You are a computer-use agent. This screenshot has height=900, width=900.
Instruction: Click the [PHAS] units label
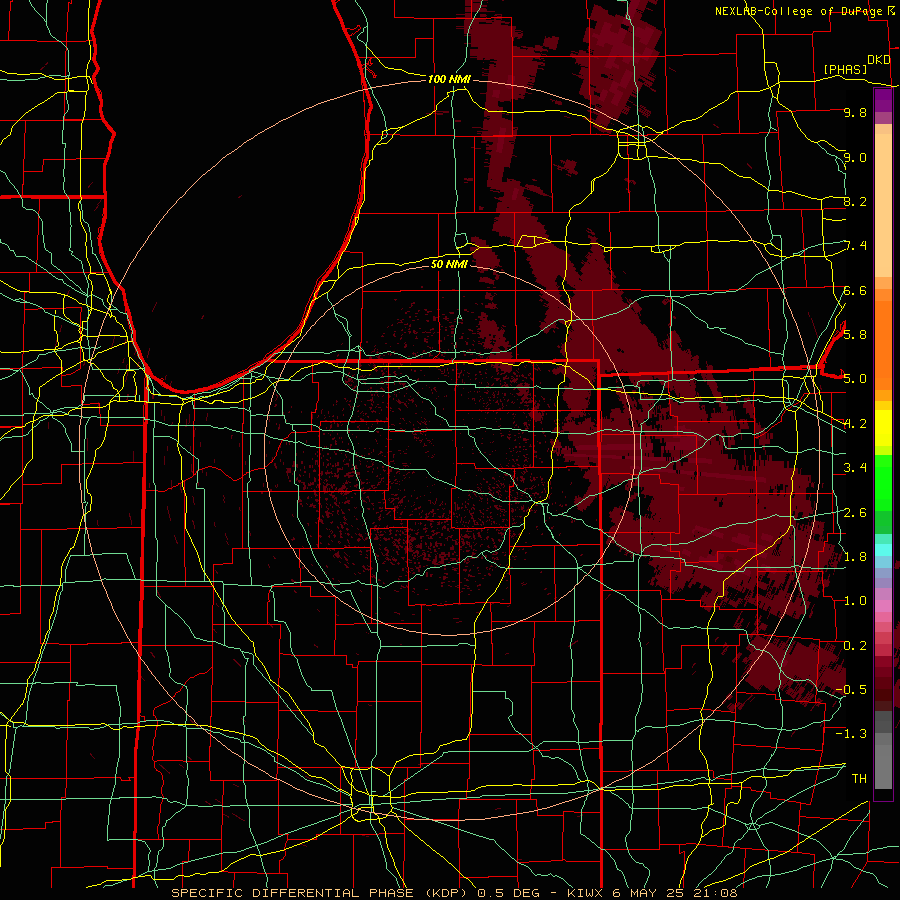(845, 69)
